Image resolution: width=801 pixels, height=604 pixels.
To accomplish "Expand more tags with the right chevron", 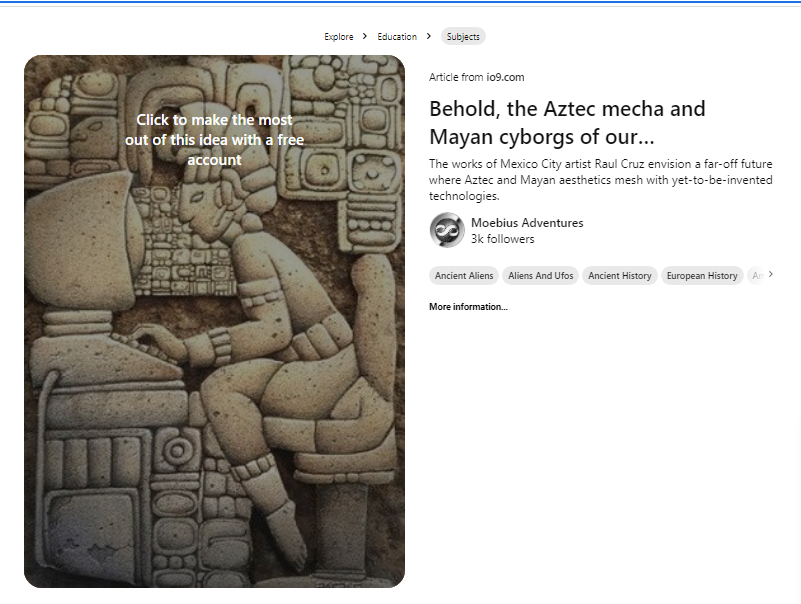I will [x=770, y=274].
